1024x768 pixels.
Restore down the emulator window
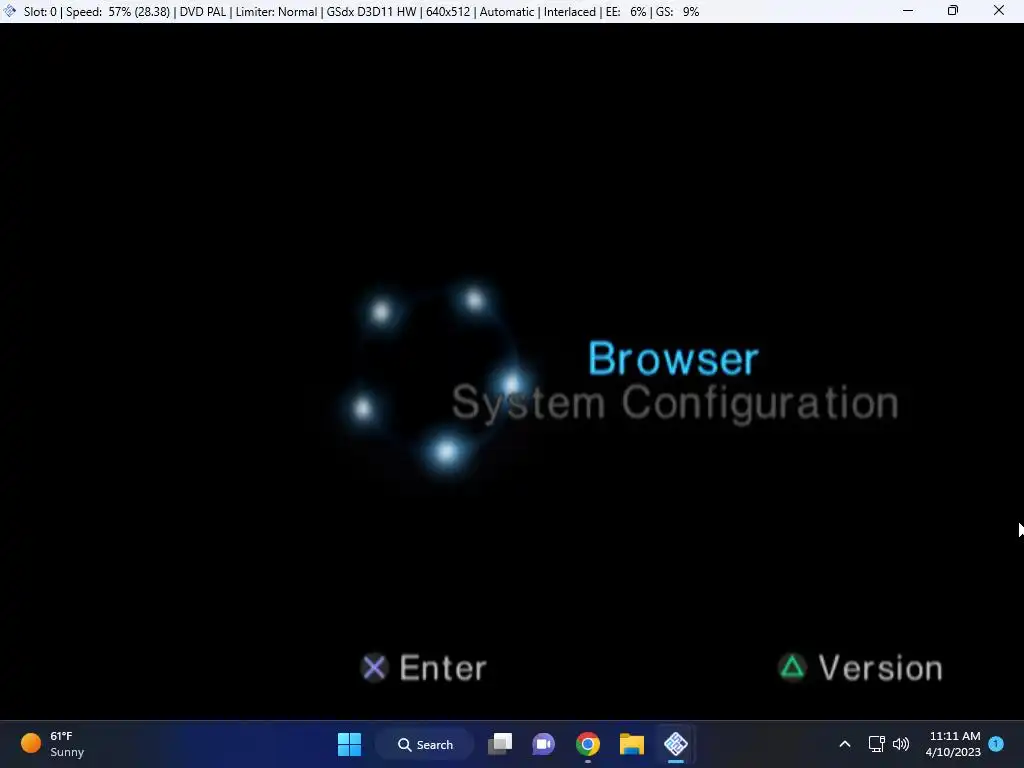pyautogui.click(x=953, y=11)
